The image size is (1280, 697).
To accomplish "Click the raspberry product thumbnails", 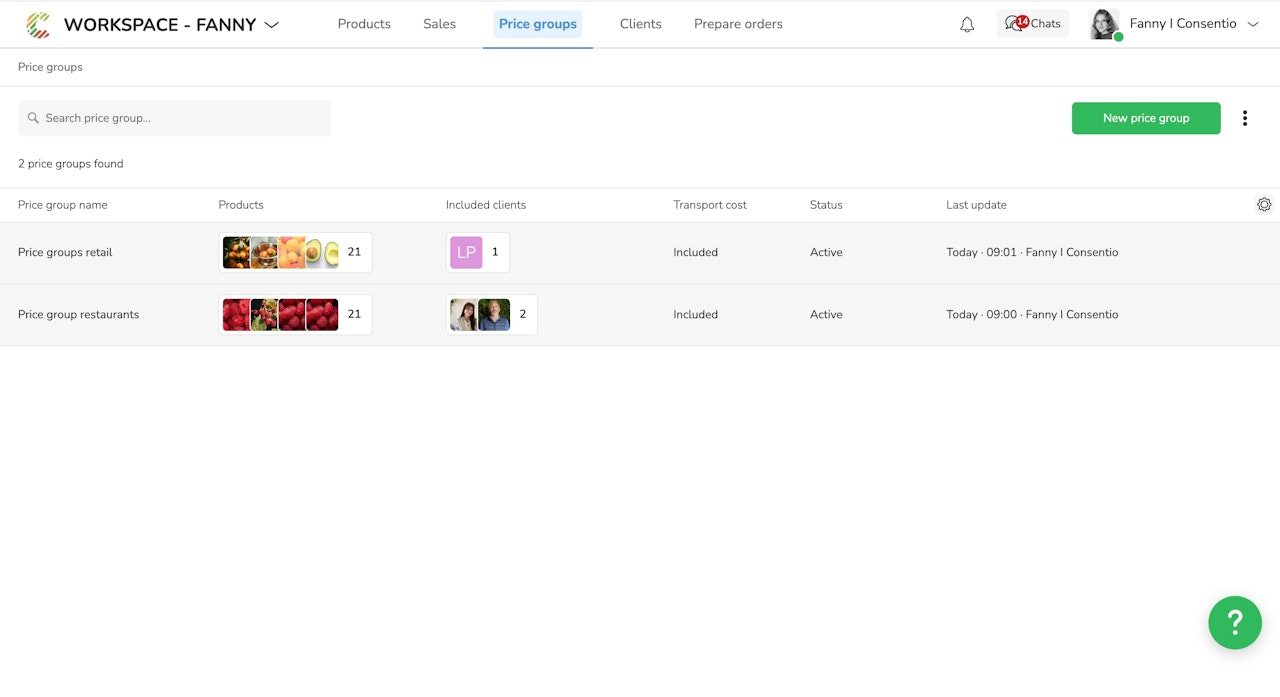I will click(280, 315).
